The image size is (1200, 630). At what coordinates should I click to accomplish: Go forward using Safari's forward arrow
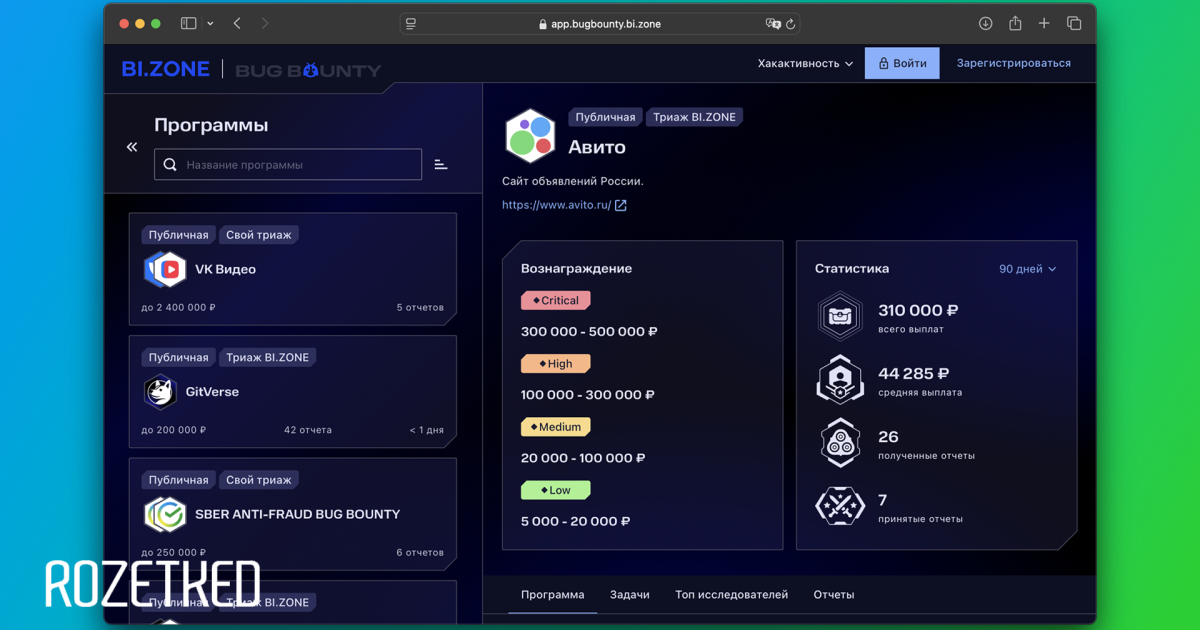pyautogui.click(x=265, y=24)
